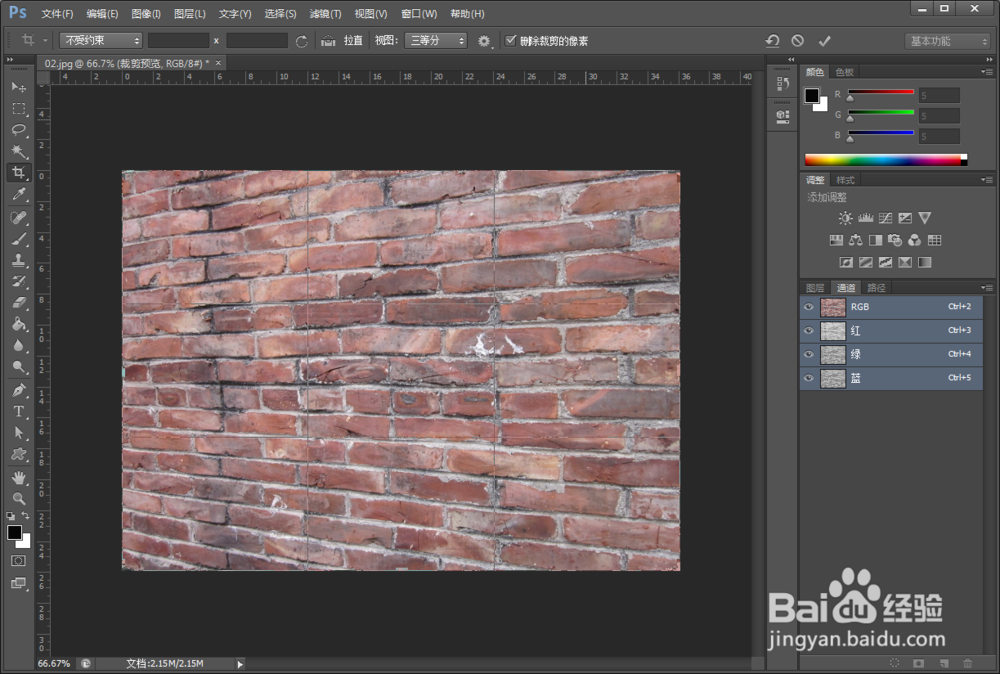This screenshot has height=674, width=1000.
Task: Select the Eyedropper tool
Action: point(18,194)
